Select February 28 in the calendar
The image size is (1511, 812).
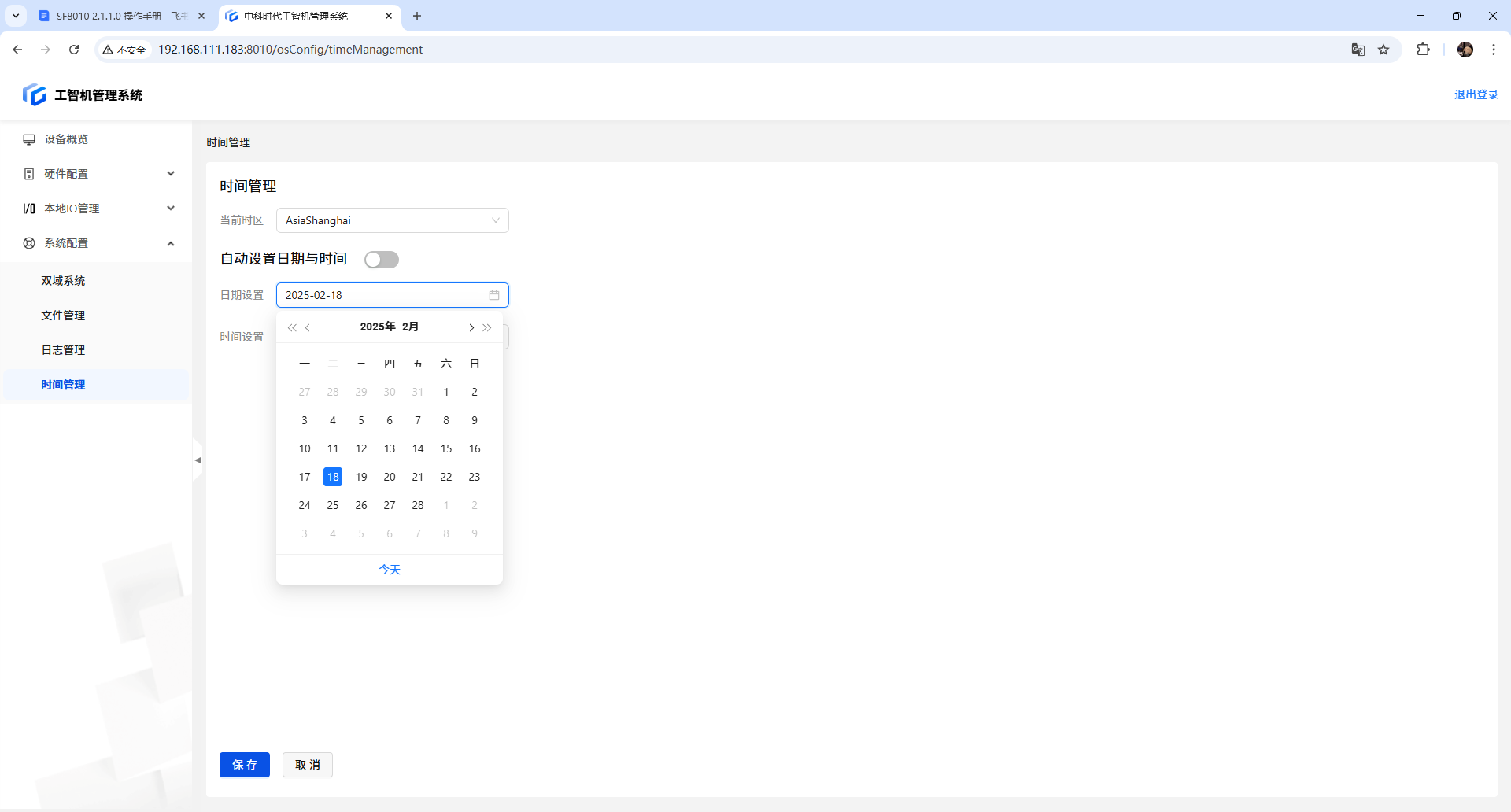pos(418,505)
